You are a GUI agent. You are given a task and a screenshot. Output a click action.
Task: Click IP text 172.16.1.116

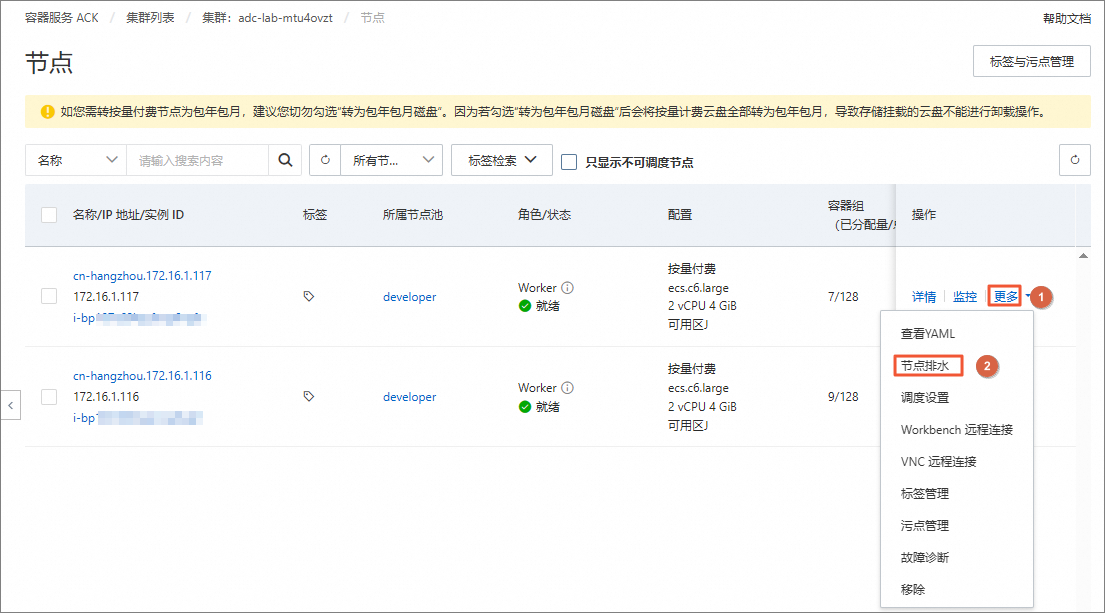point(106,397)
